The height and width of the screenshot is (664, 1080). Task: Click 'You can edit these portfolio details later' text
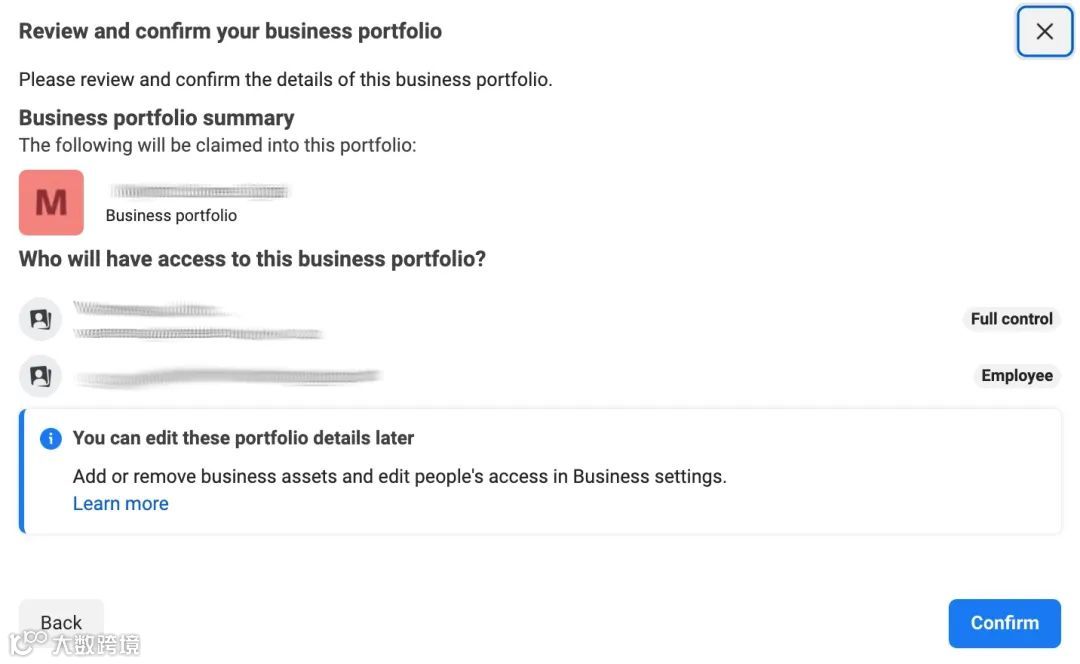(243, 438)
